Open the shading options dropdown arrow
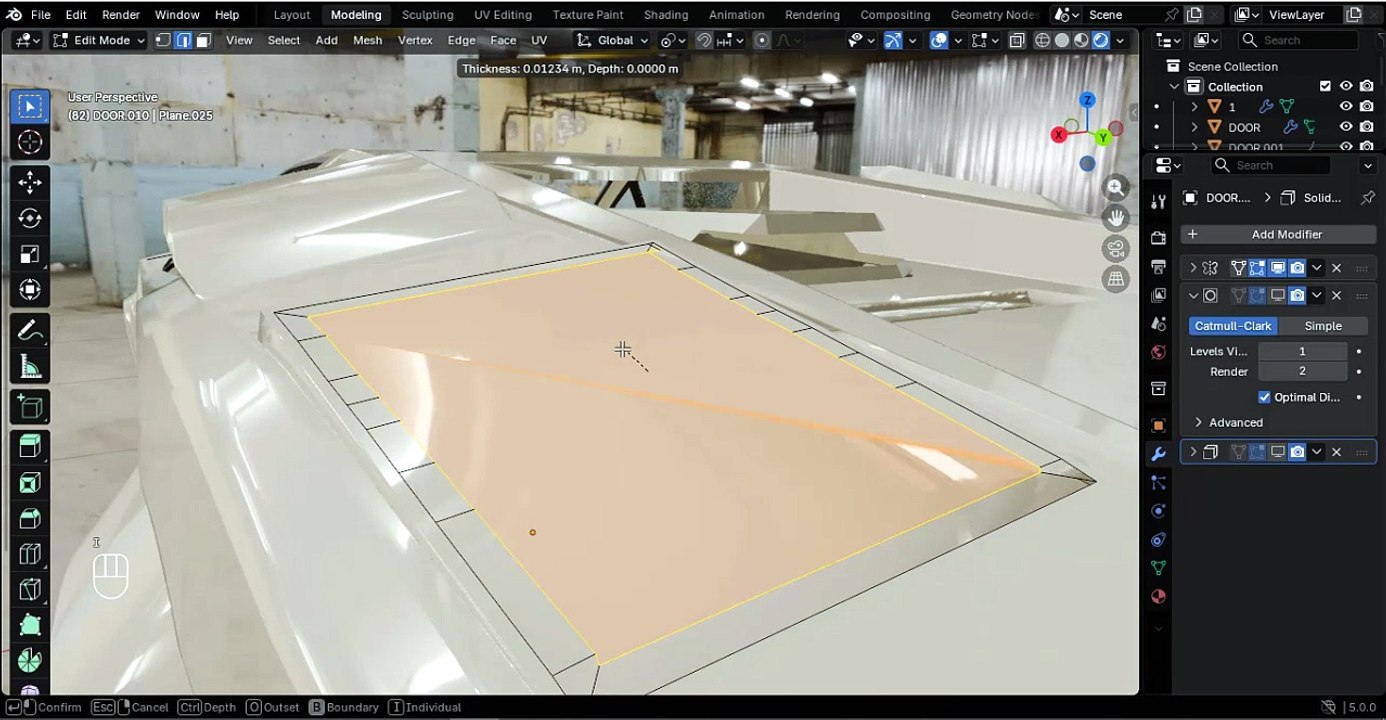Image resolution: width=1386 pixels, height=720 pixels. coord(1121,40)
